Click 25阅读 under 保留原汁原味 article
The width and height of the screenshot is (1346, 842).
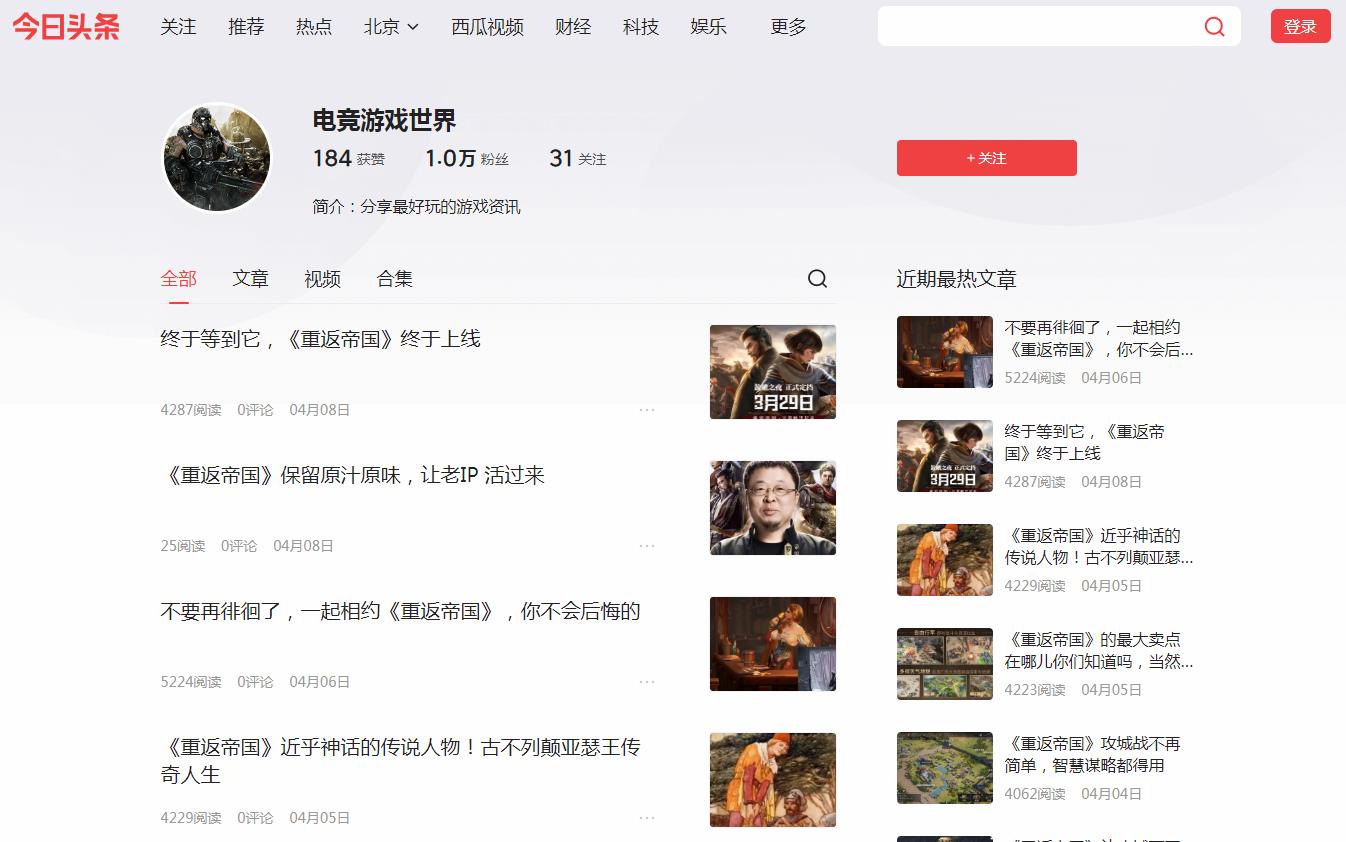coord(182,546)
